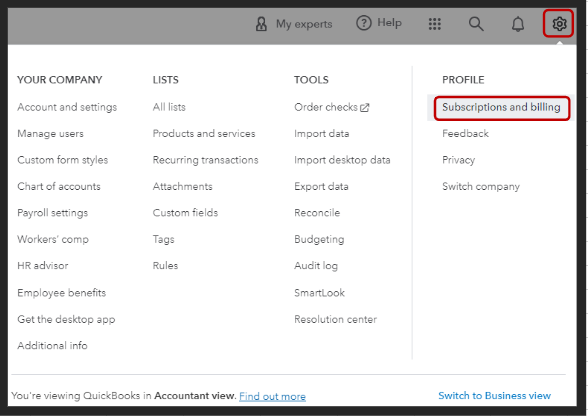Select Export data
This screenshot has width=588, height=416.
[x=321, y=186]
